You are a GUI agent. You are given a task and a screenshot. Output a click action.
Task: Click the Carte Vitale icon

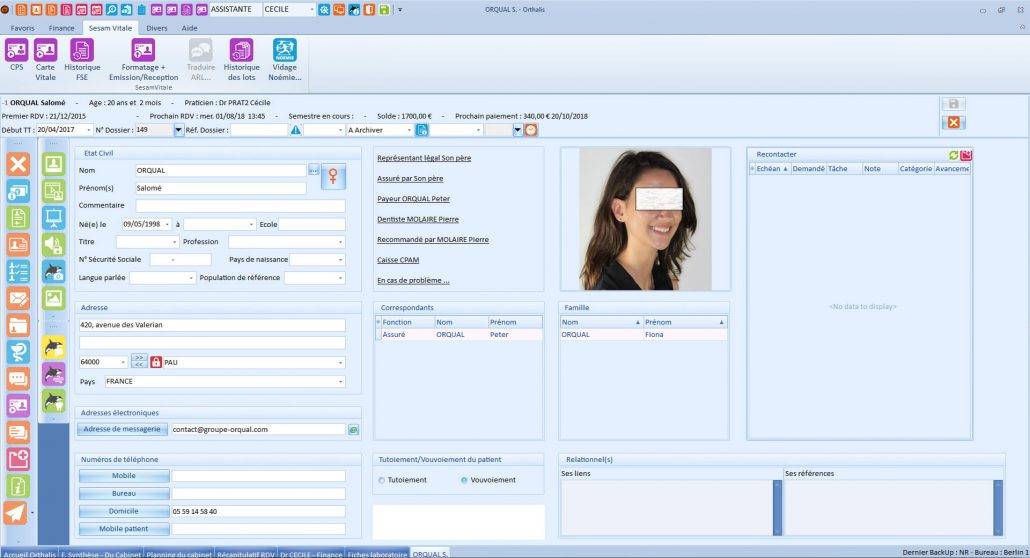tap(46, 50)
